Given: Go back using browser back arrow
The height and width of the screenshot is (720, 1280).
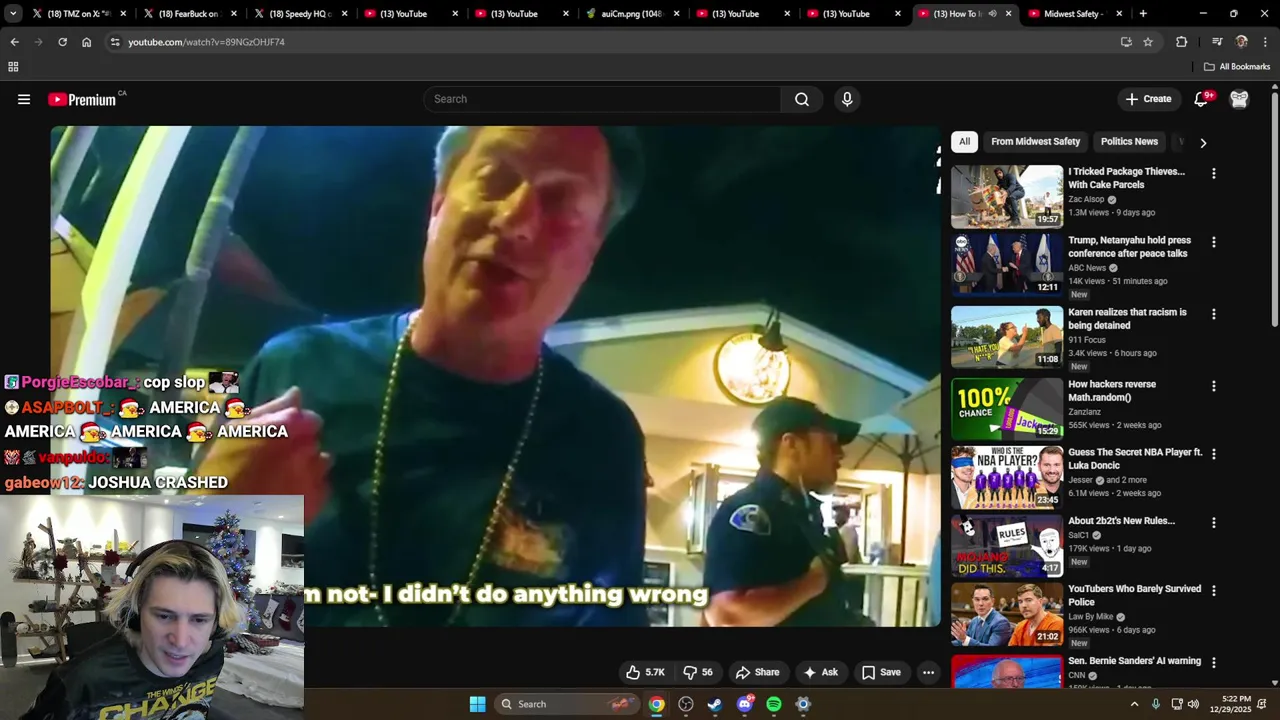Looking at the screenshot, I should coord(14,42).
